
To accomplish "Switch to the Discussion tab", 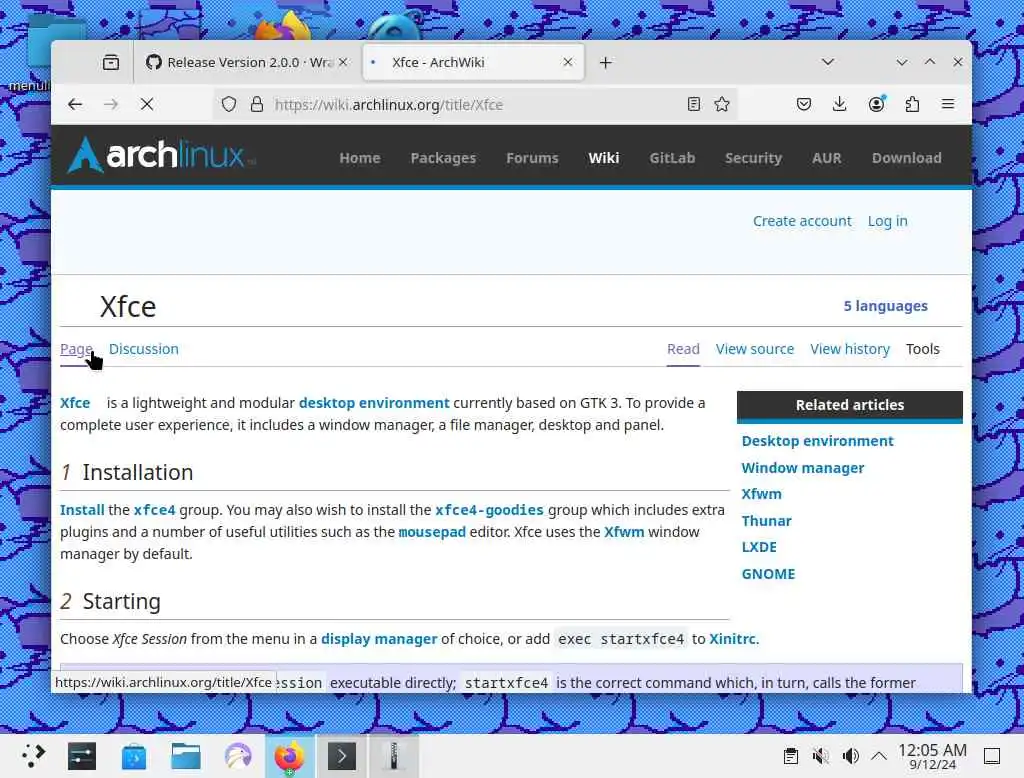I will point(144,349).
